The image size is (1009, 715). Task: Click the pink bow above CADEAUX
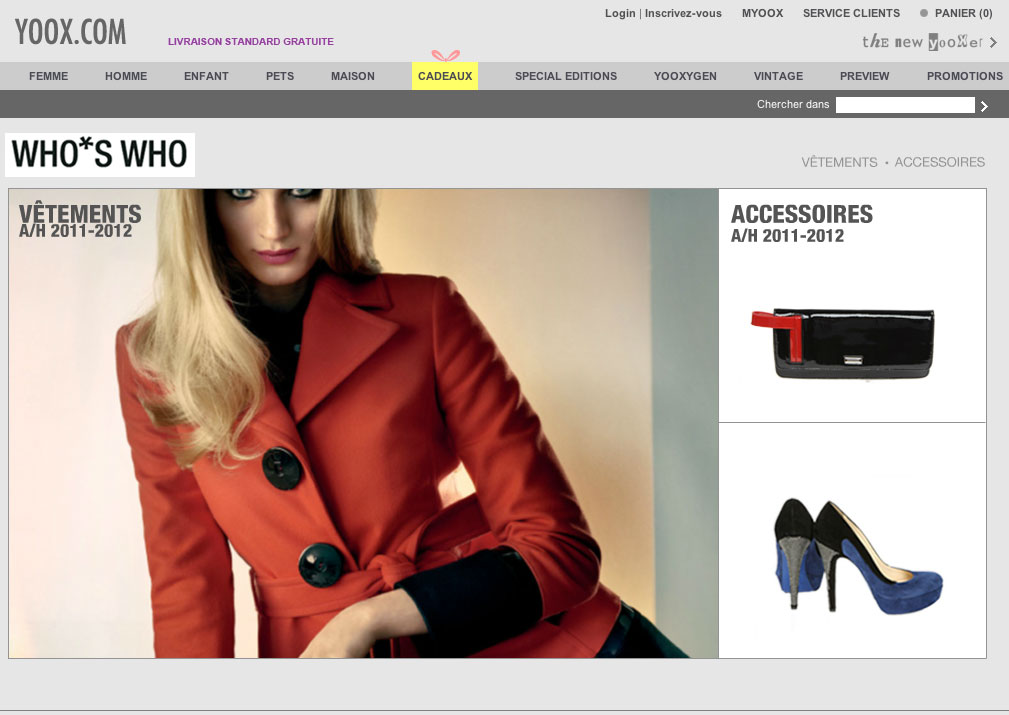(x=445, y=56)
